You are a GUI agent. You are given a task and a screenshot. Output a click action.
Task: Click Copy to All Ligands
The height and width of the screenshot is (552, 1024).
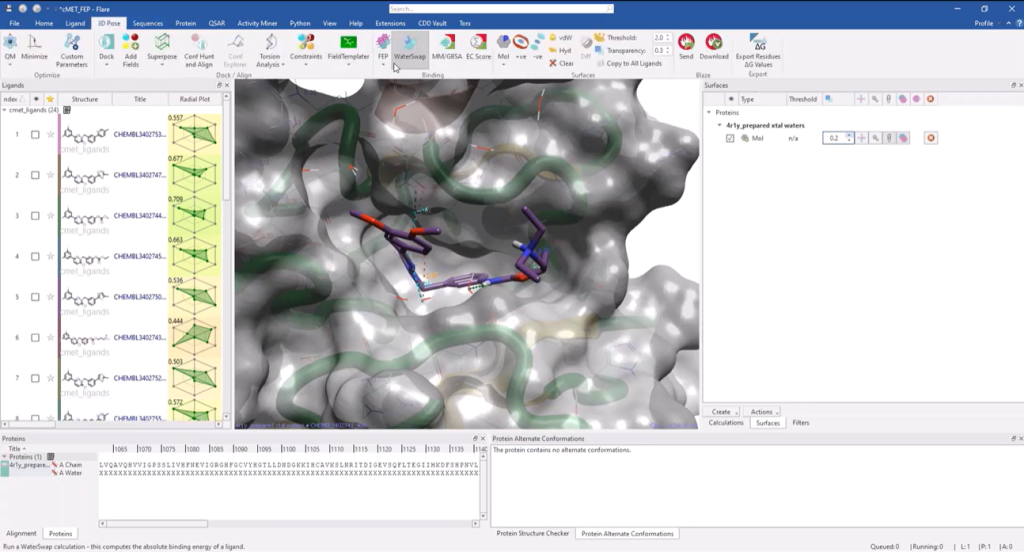click(x=628, y=63)
